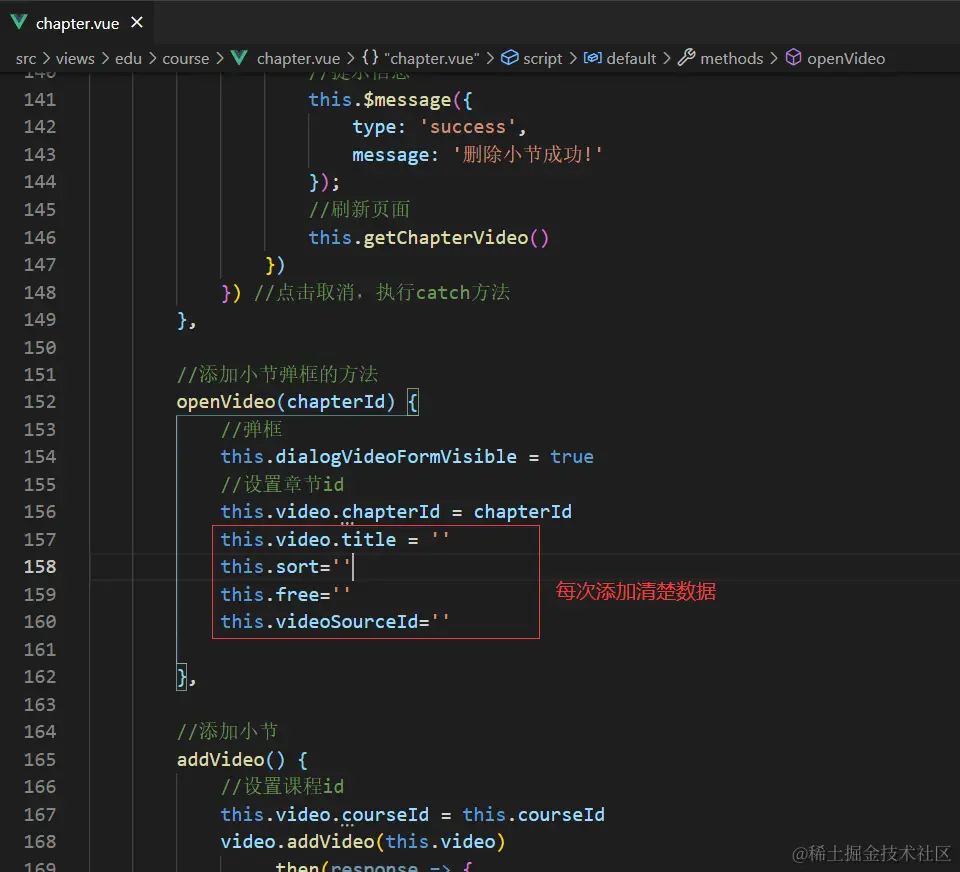The width and height of the screenshot is (960, 872).
Task: Click the Vue logo icon on the chapter.vue tab
Action: pyautogui.click(x=17, y=22)
